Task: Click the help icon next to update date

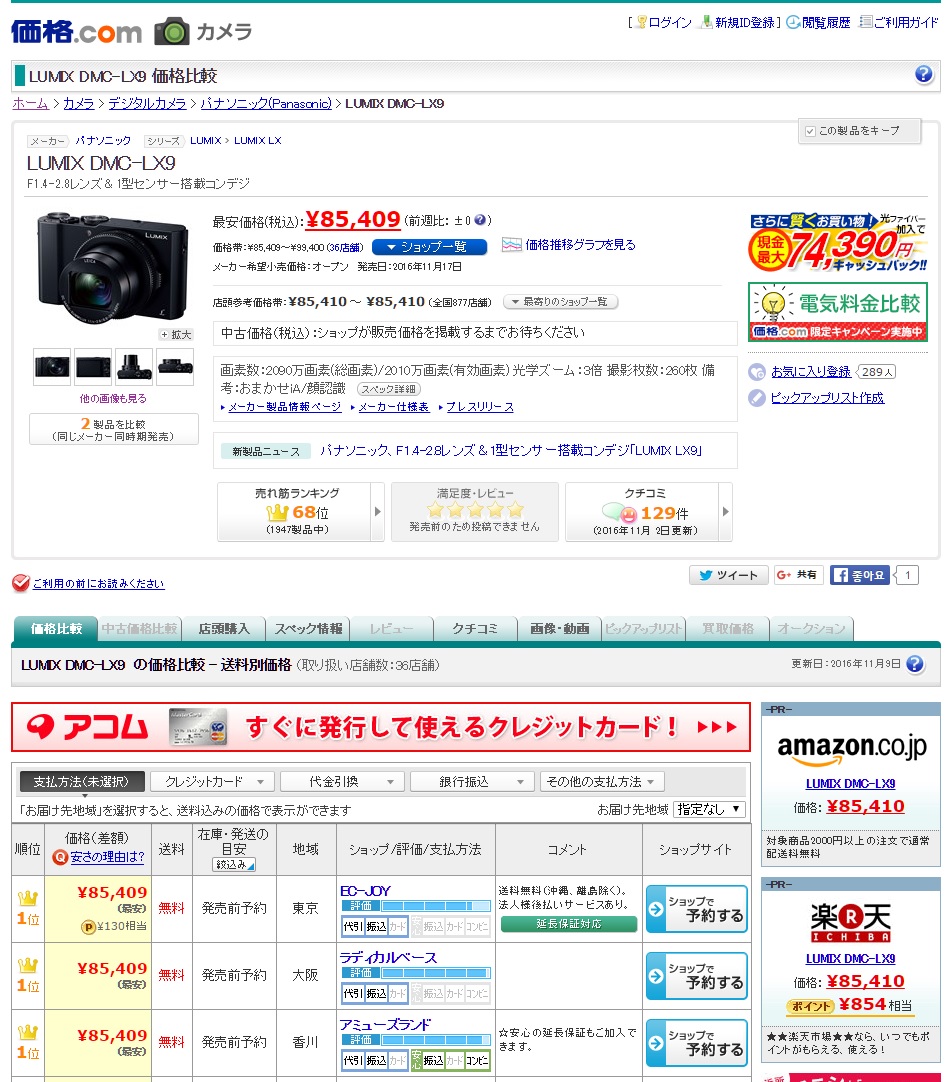Action: click(x=914, y=664)
